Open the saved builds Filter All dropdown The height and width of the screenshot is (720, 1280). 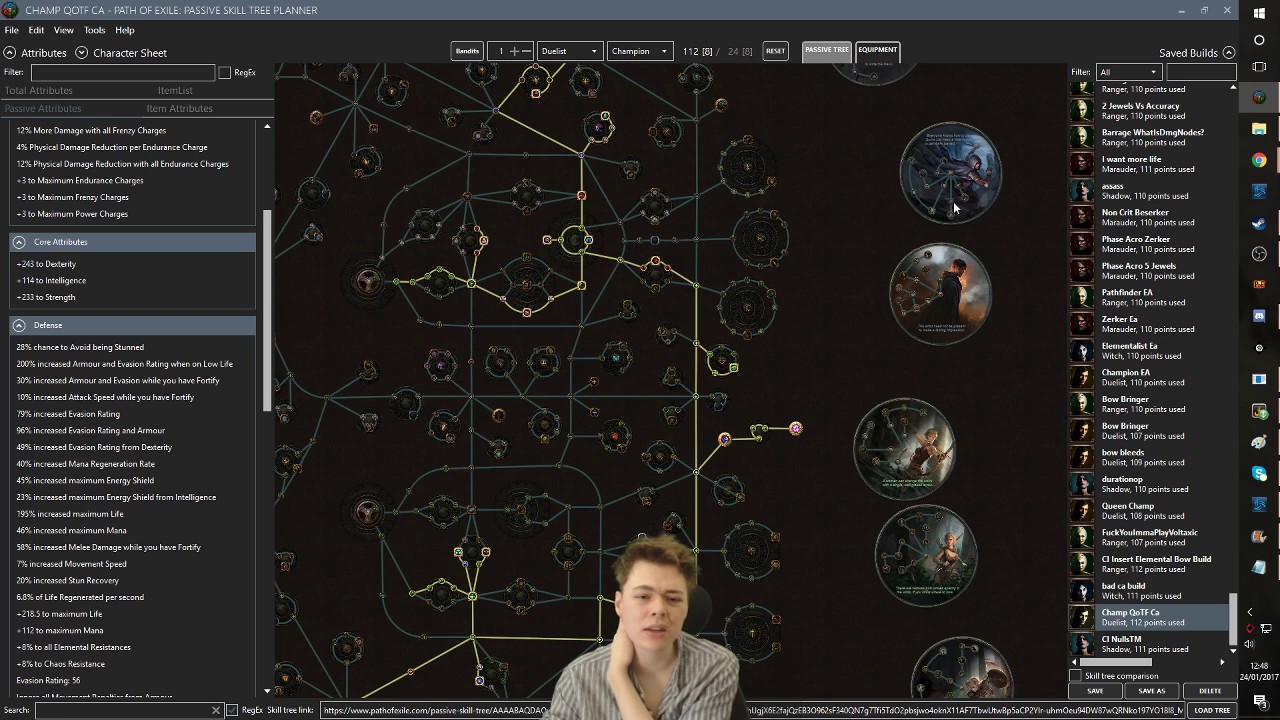pyautogui.click(x=1128, y=72)
